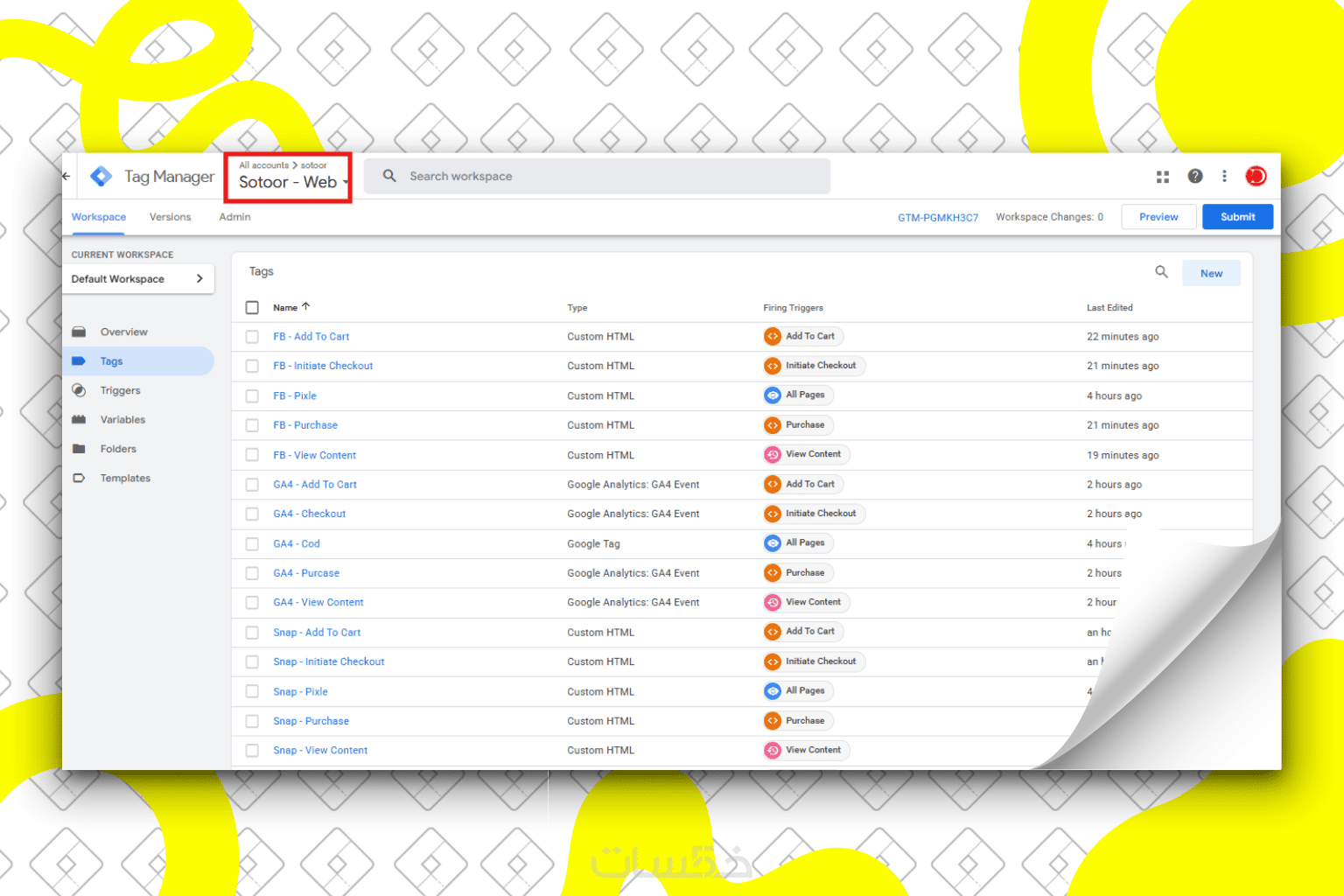Click All Pages trigger of GA4 - Cod
This screenshot has width=1344, height=896.
pyautogui.click(x=797, y=542)
